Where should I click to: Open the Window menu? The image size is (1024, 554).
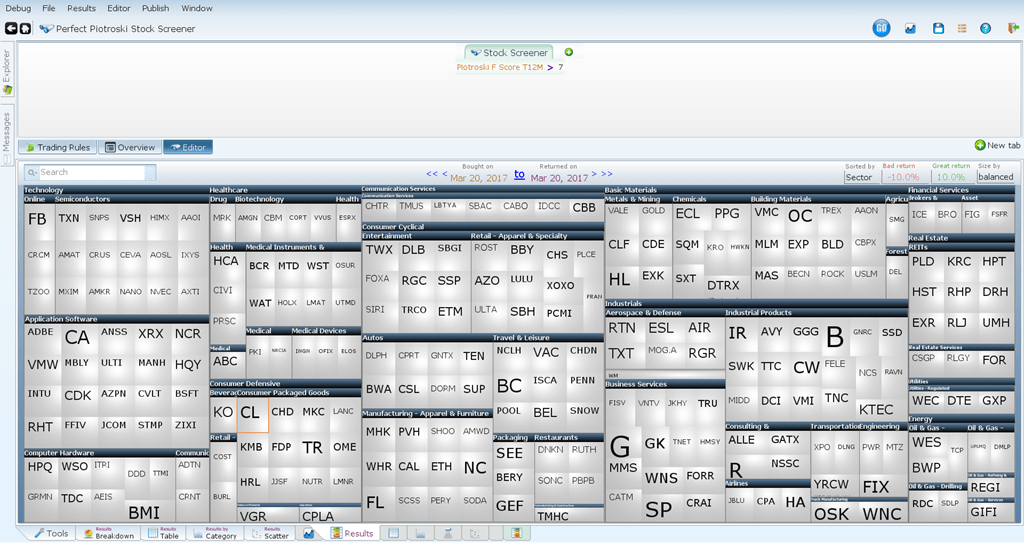pyautogui.click(x=197, y=8)
